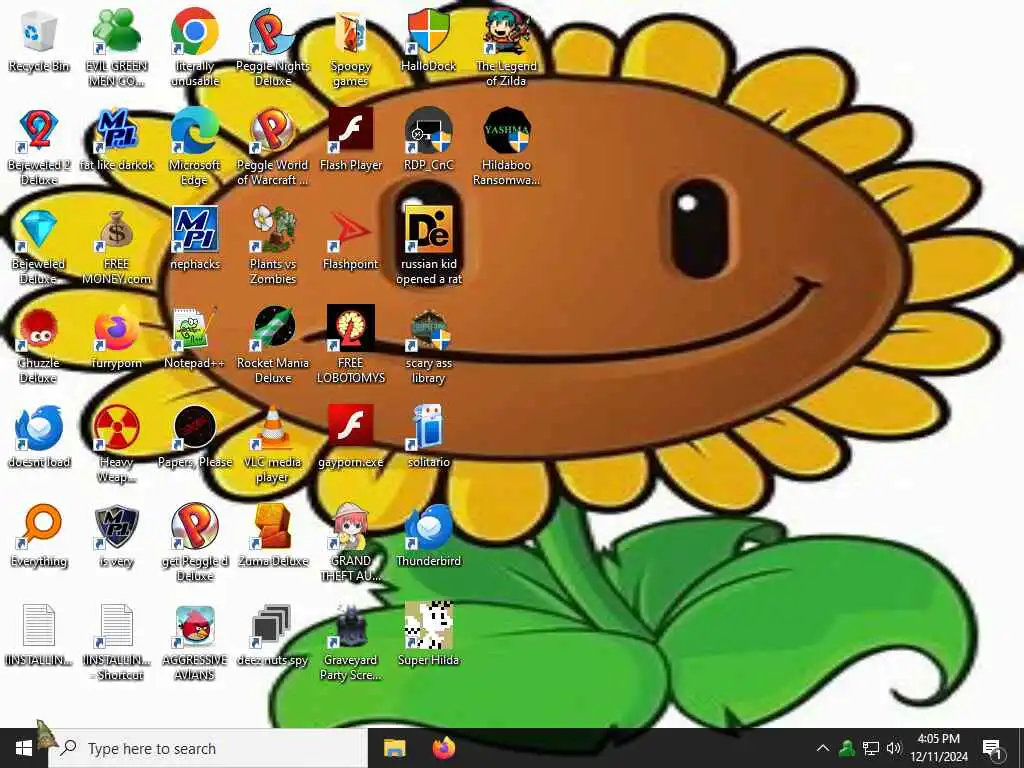1024x768 pixels.
Task: Select Peggle World of Warcraft icon
Action: tap(272, 130)
